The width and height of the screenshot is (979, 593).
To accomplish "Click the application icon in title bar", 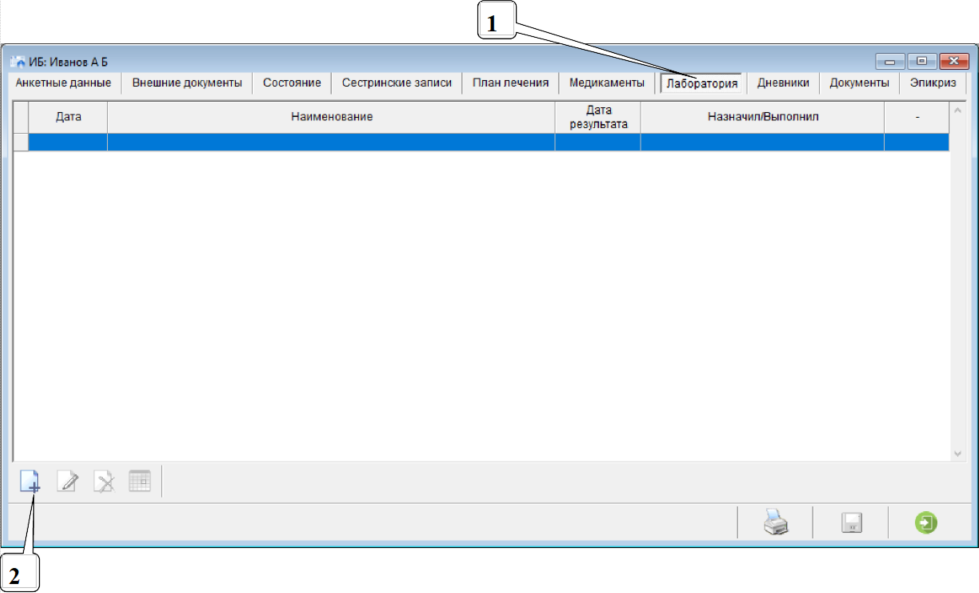I will pyautogui.click(x=18, y=62).
